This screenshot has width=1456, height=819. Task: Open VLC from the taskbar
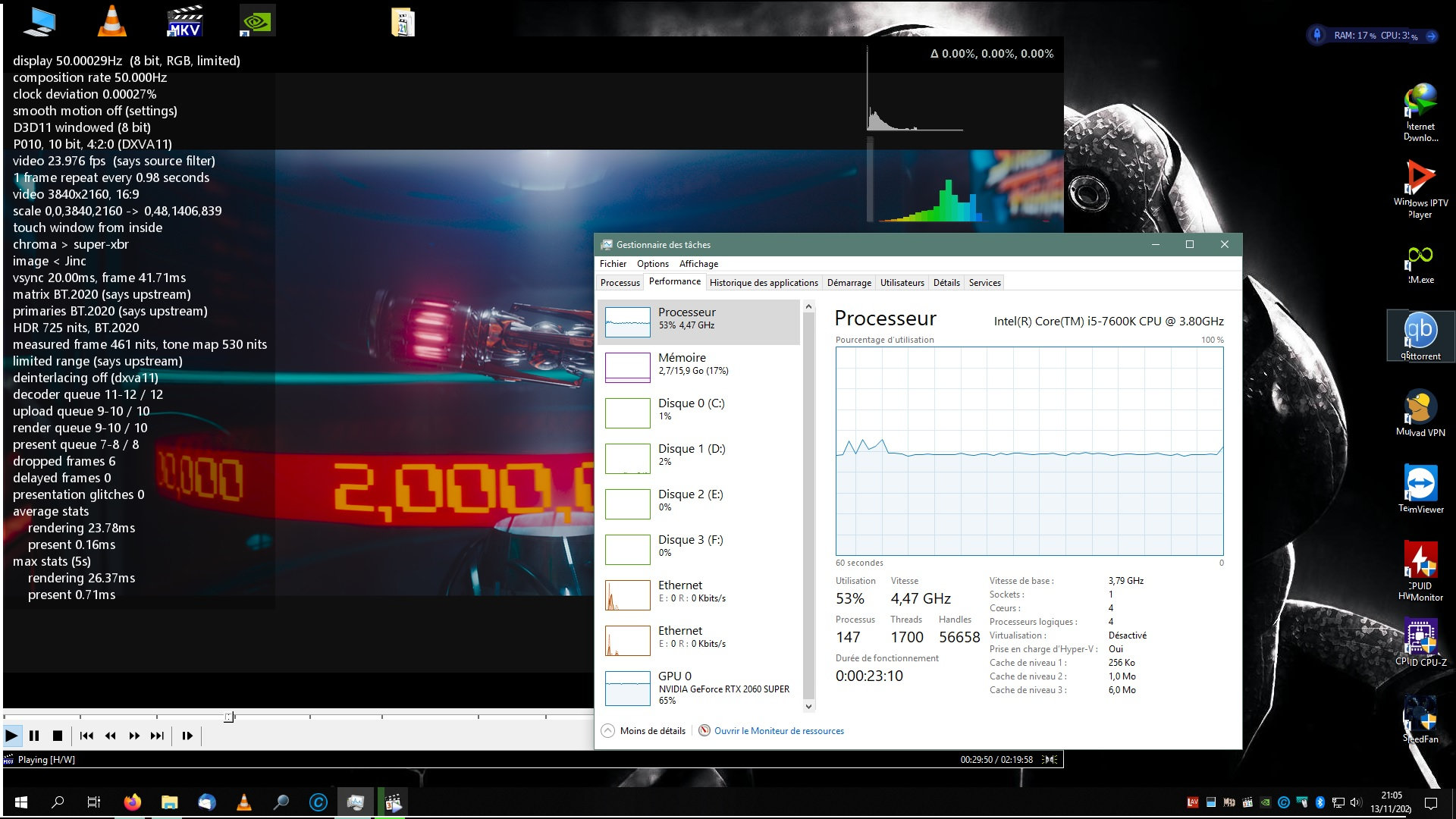(243, 802)
